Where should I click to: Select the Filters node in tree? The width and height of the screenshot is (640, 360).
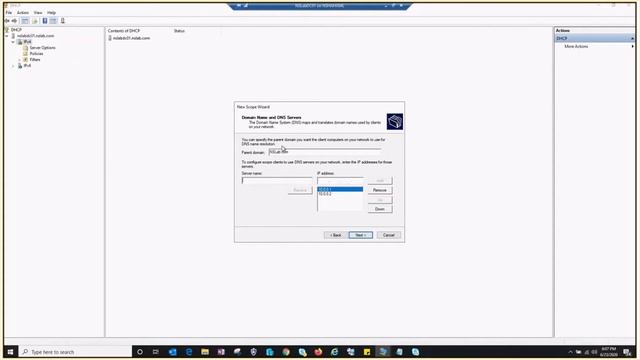35,60
